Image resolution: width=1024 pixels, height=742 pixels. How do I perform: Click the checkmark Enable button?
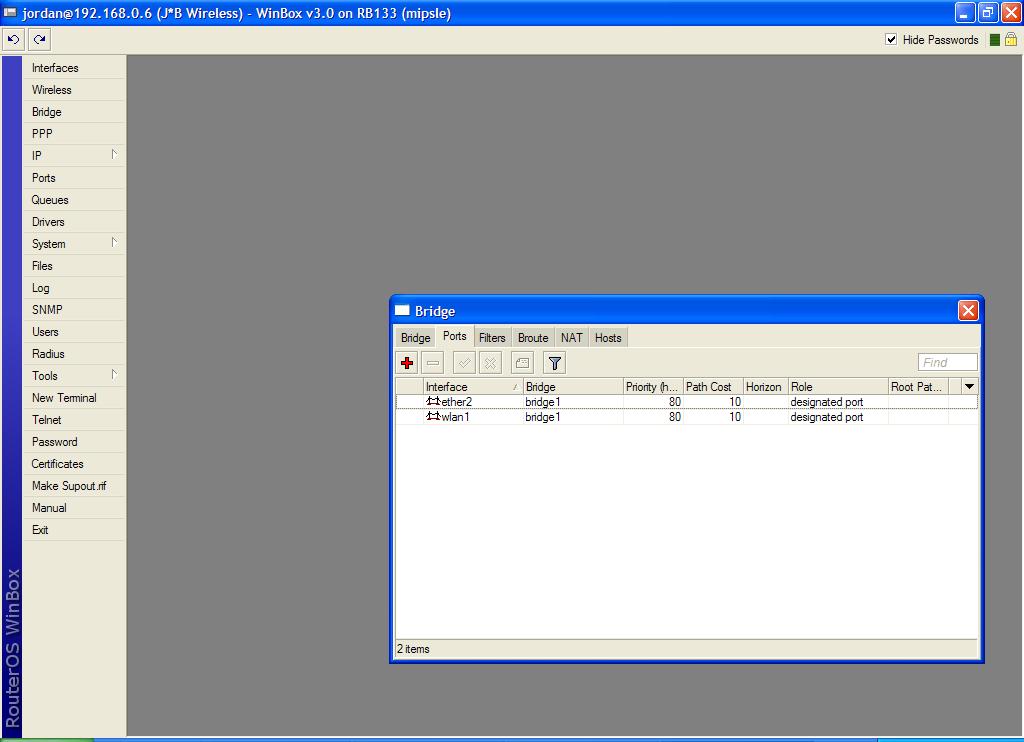pyautogui.click(x=464, y=363)
